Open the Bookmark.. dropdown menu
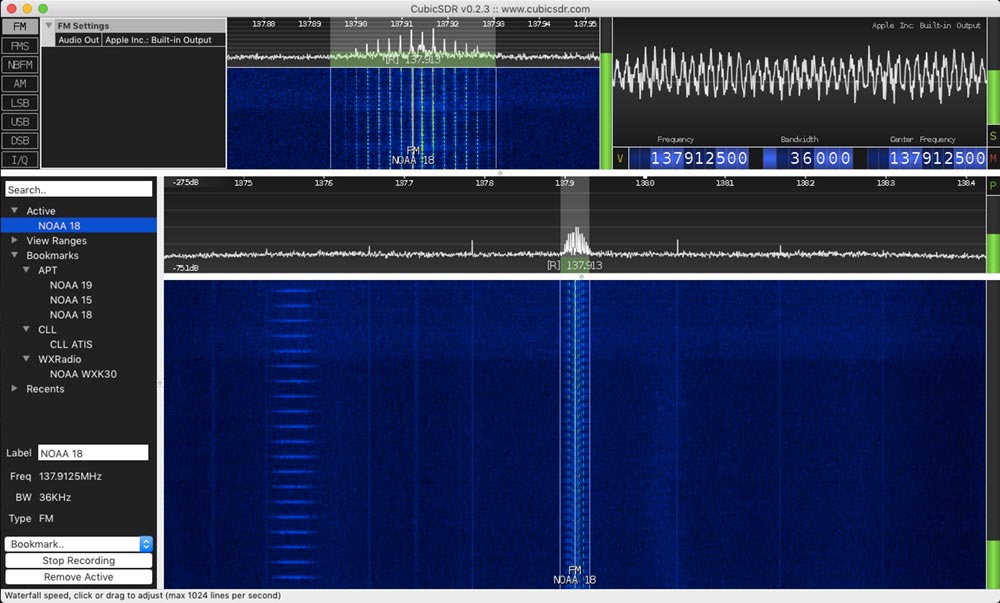 [x=78, y=543]
